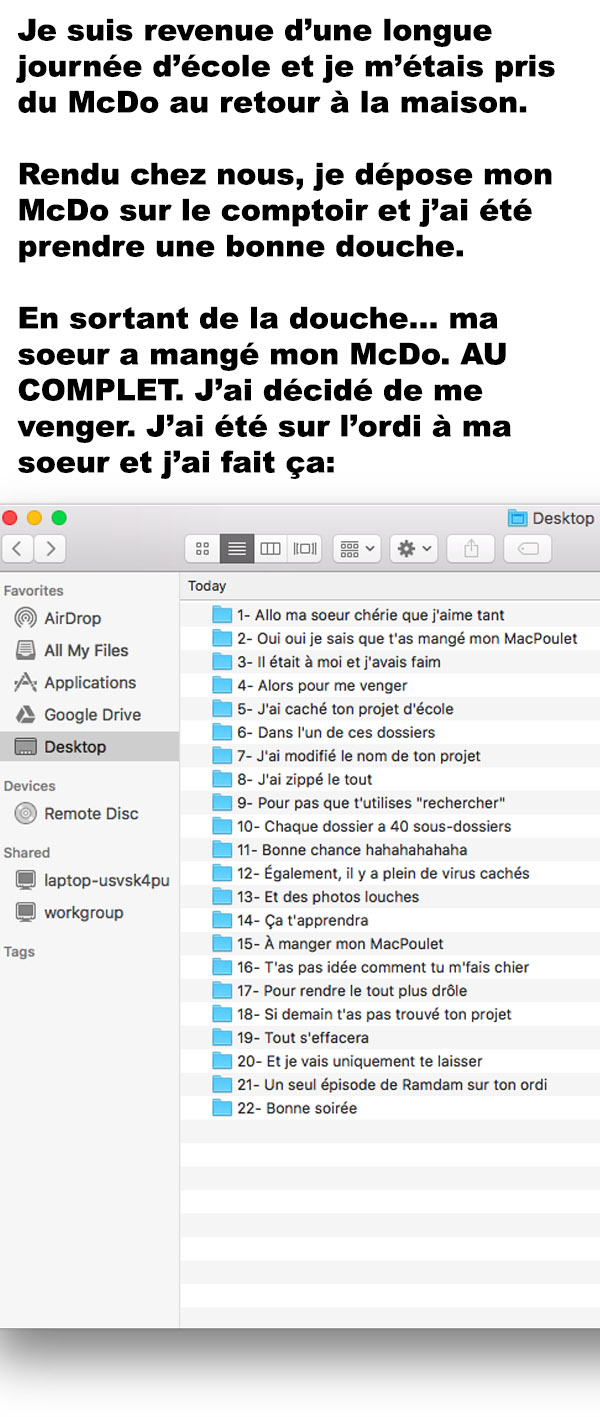Select folder '7- J'ai modifié le nom de ton projet'

coord(390,756)
